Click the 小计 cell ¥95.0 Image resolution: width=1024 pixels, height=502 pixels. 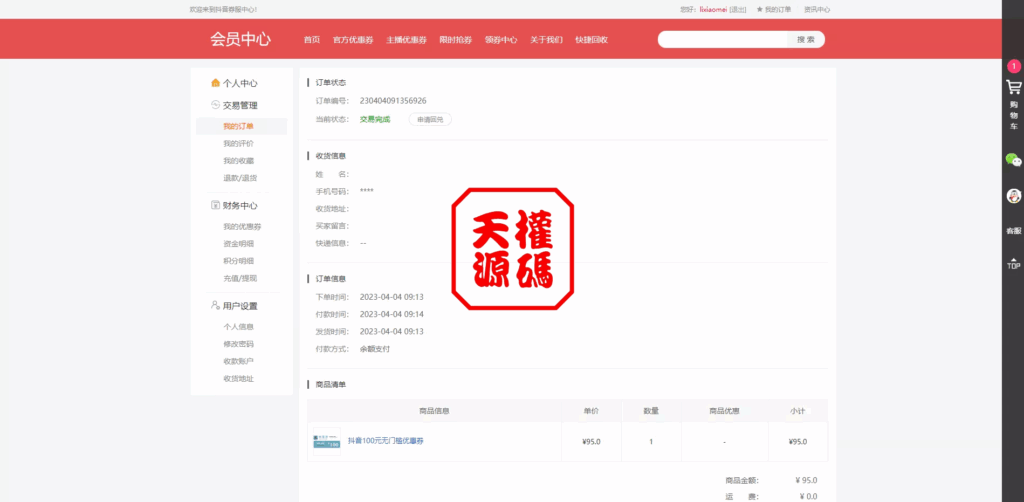pyautogui.click(x=798, y=442)
